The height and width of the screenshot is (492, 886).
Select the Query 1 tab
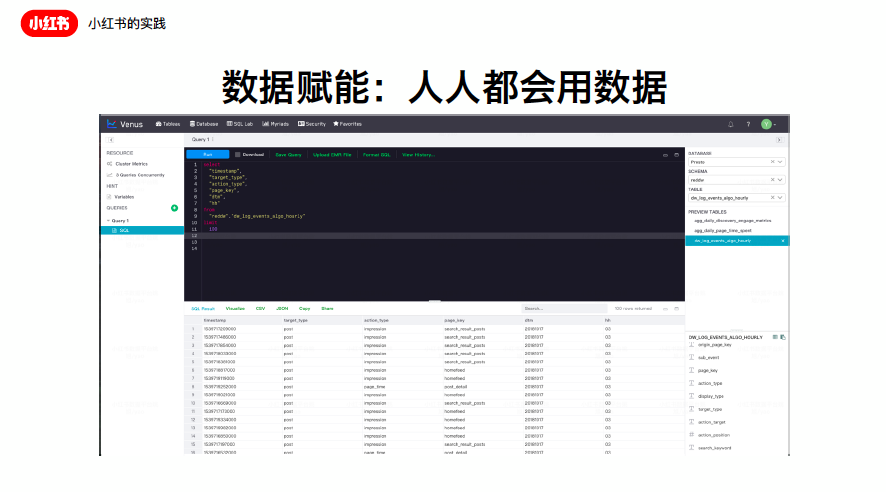pos(200,140)
